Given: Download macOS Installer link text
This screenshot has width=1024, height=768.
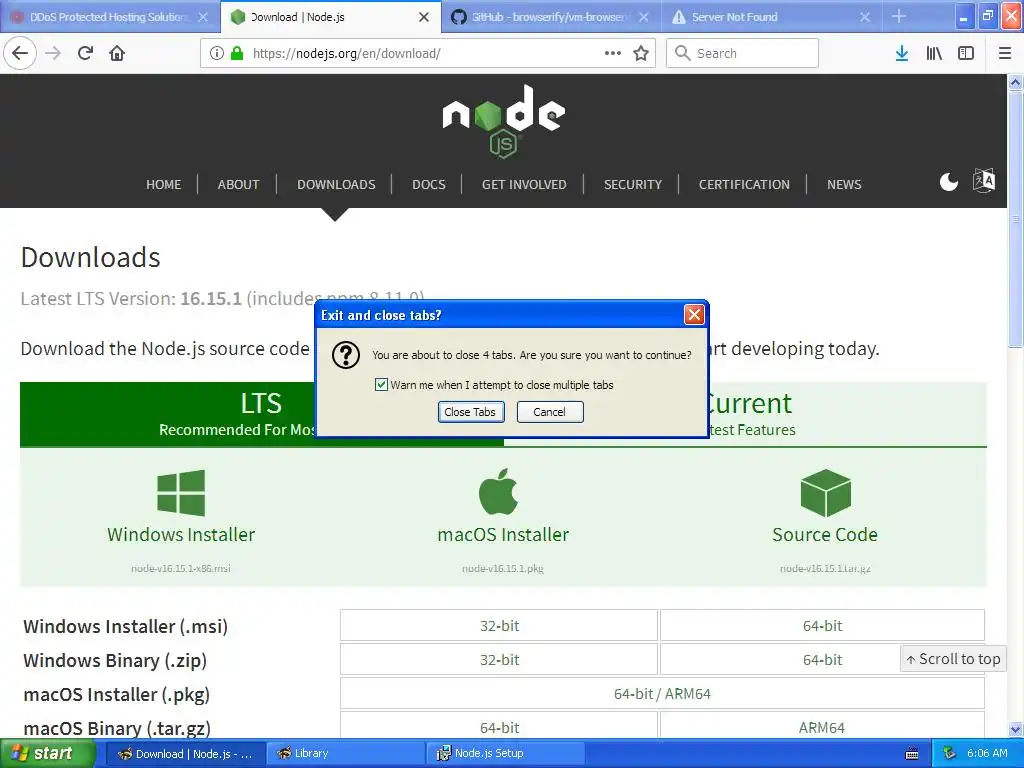Looking at the screenshot, I should tap(503, 534).
